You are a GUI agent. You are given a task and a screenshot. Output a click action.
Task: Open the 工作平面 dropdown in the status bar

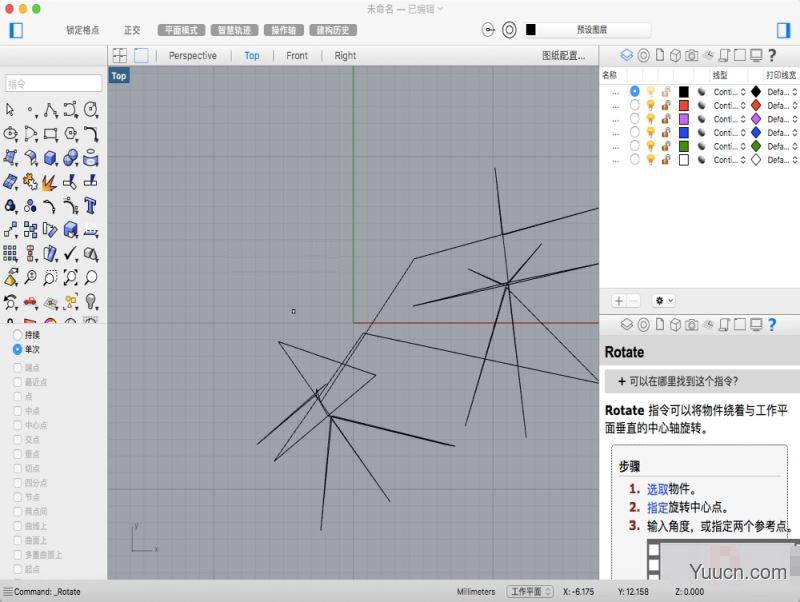pos(530,591)
